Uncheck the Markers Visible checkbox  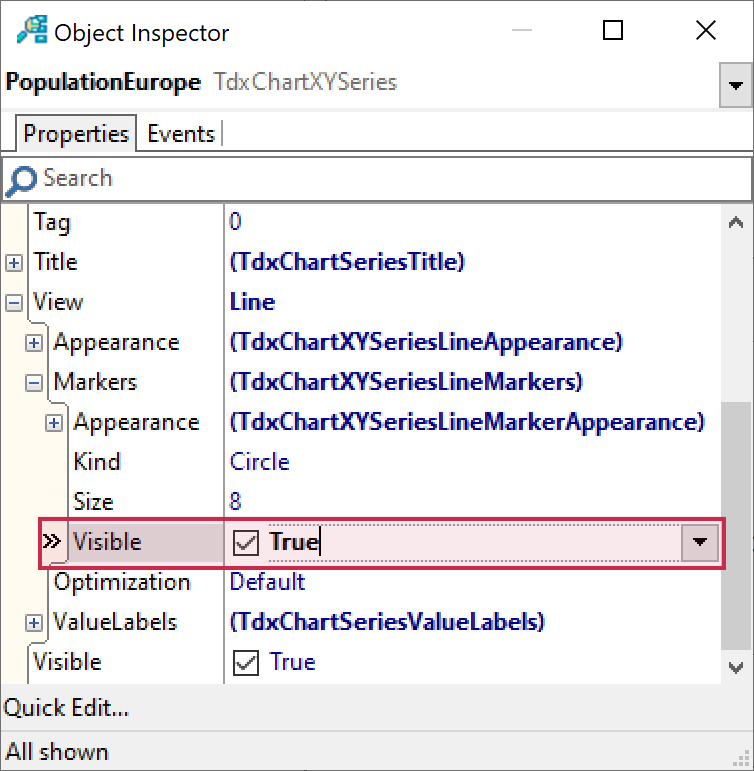(245, 543)
